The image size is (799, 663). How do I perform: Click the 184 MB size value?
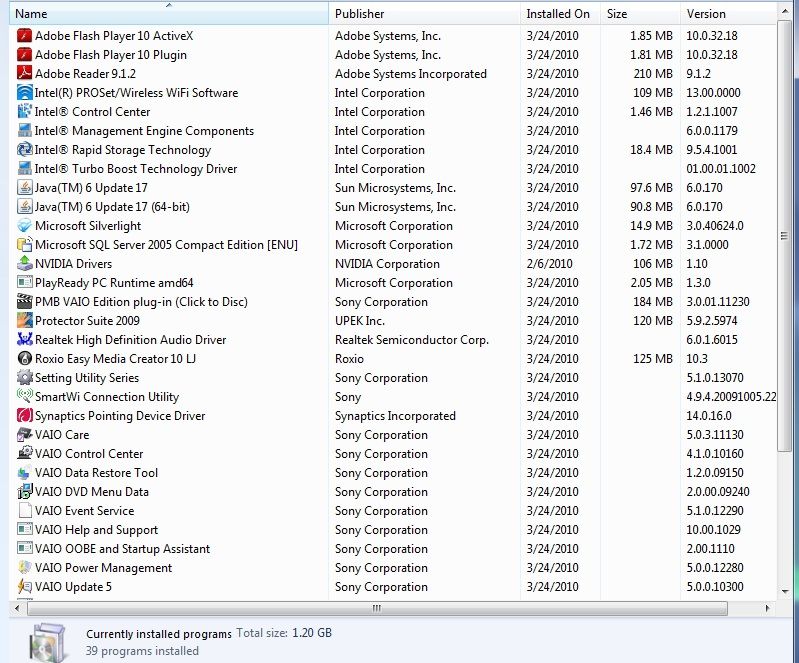coord(653,302)
